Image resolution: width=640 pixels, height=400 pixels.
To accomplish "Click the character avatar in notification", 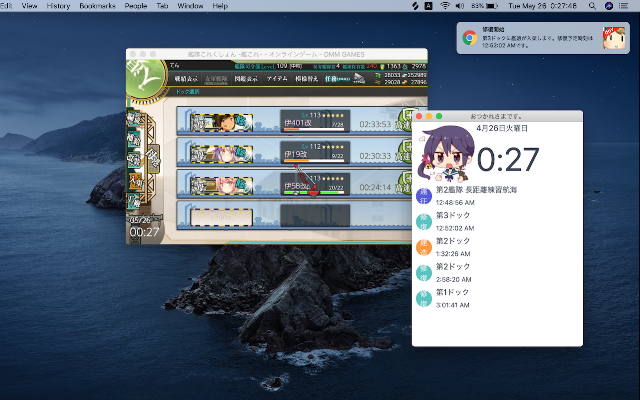I will [614, 38].
